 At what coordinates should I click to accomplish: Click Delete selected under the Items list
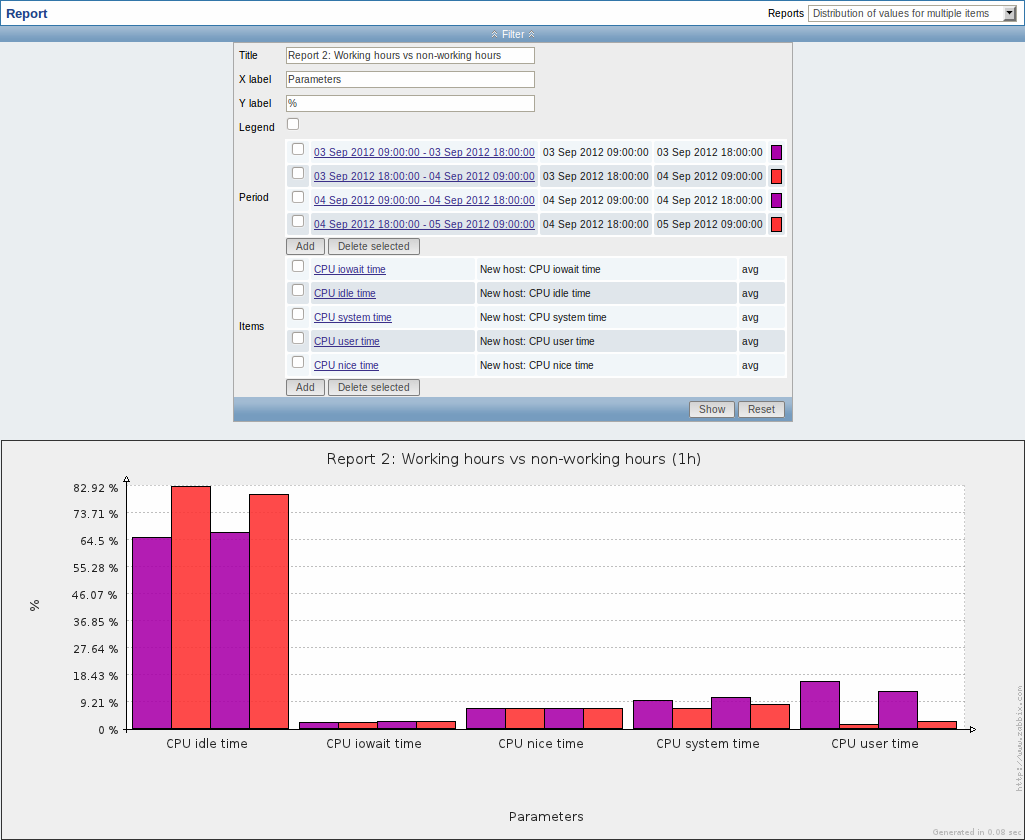point(374,388)
